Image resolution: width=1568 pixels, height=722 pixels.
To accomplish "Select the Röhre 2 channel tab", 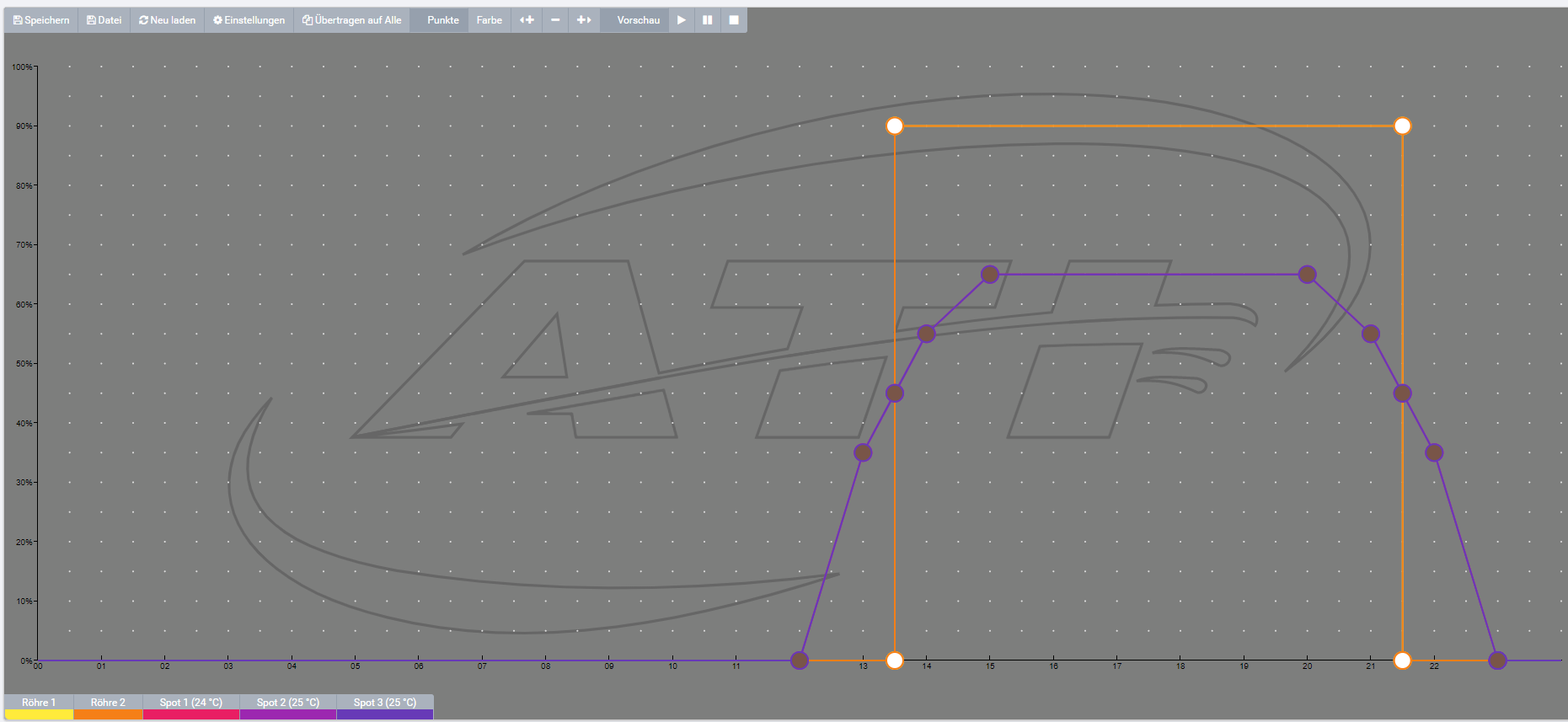I will click(x=108, y=703).
